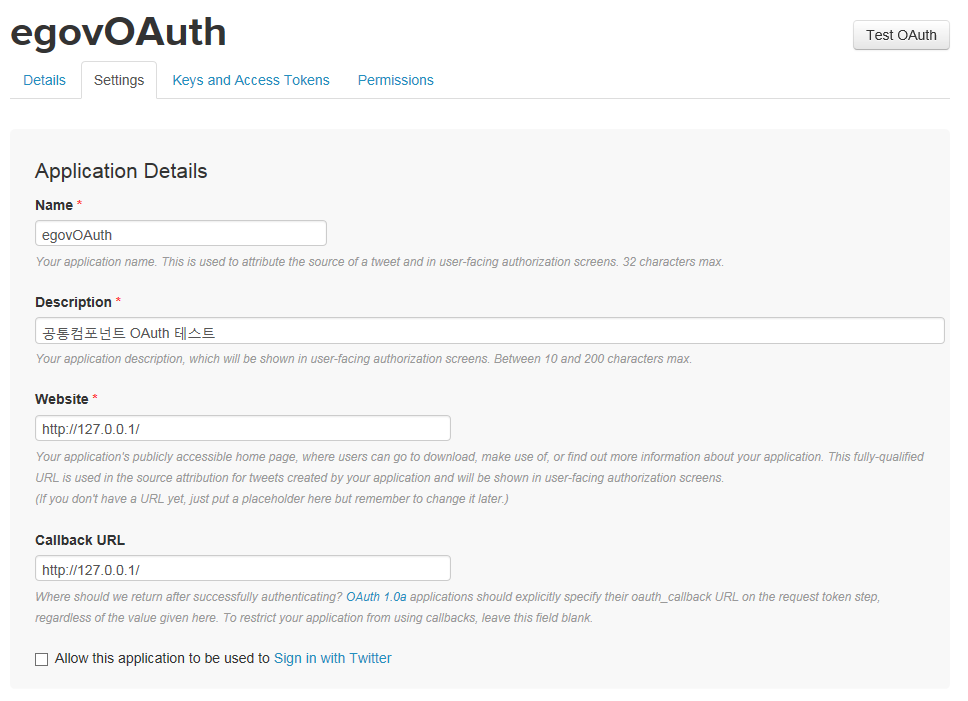Click the bold Description field label
This screenshot has height=701, width=968.
click(x=73, y=302)
